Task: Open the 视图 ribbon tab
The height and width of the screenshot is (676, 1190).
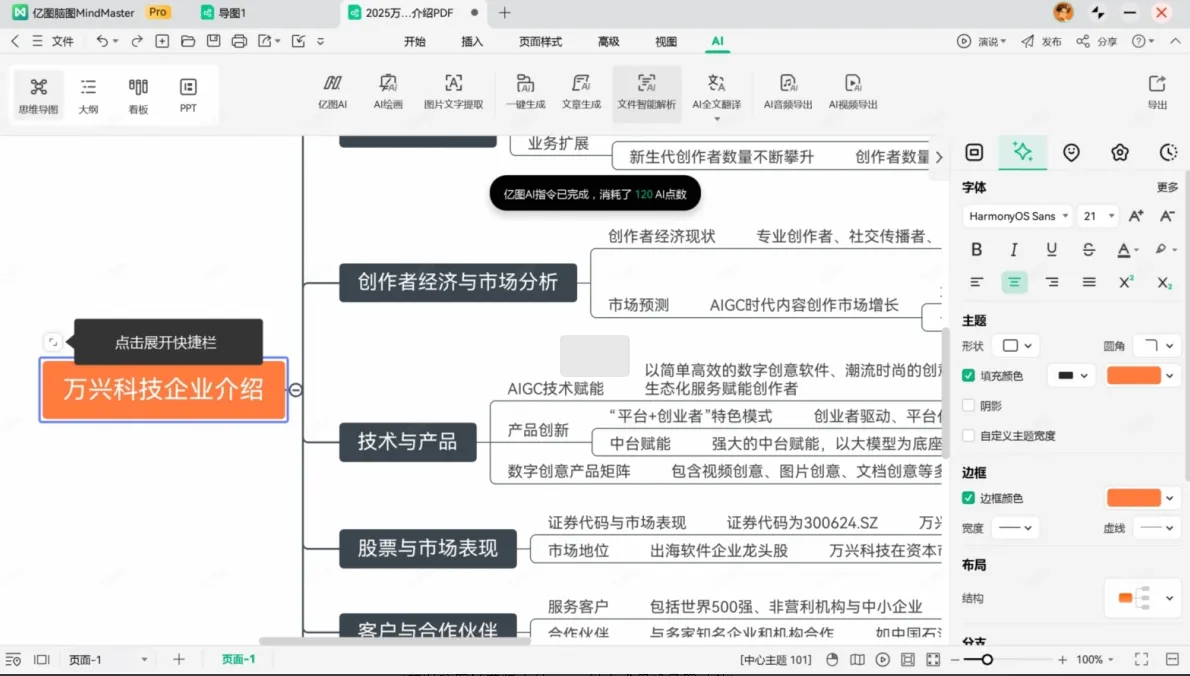Action: (x=666, y=41)
